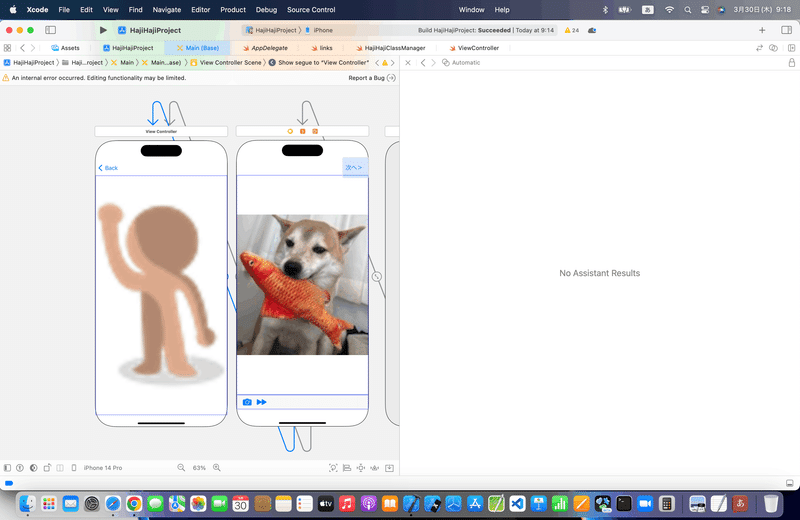
Task: Open the Align constraints menu
Action: [347, 467]
